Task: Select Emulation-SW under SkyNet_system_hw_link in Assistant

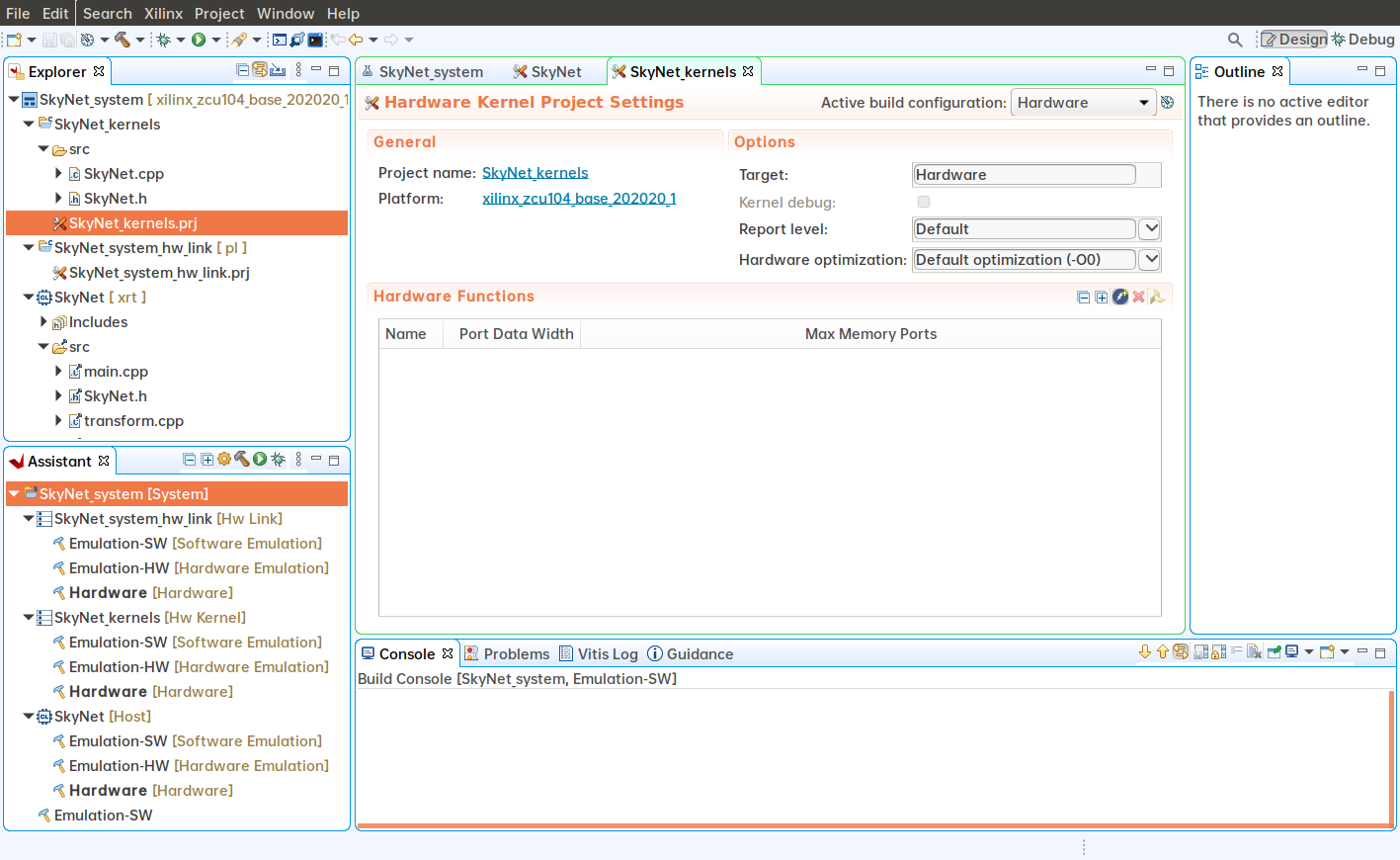Action: pos(188,544)
